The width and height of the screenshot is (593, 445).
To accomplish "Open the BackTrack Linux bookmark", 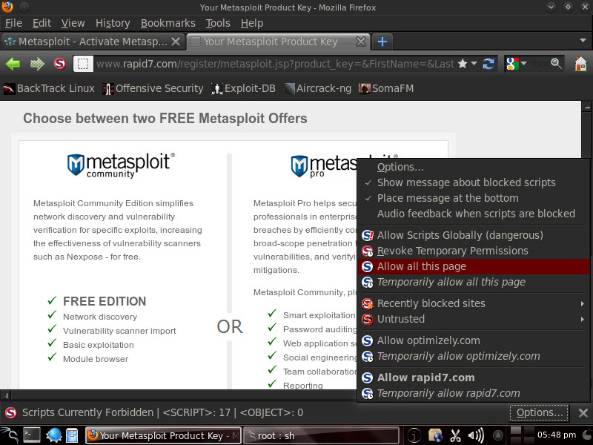I will [49, 88].
